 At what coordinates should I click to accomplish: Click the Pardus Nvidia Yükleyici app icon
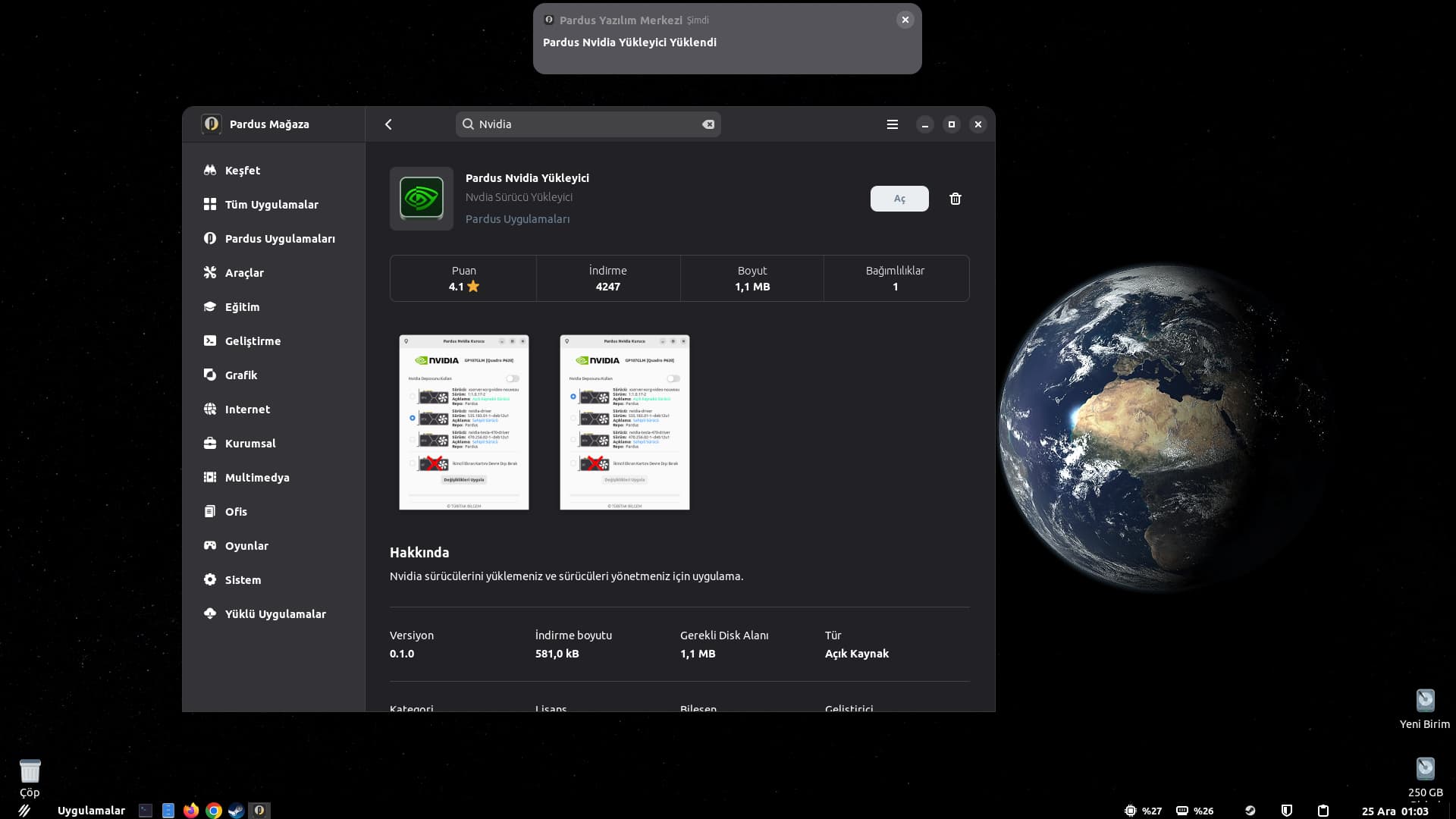click(x=422, y=198)
